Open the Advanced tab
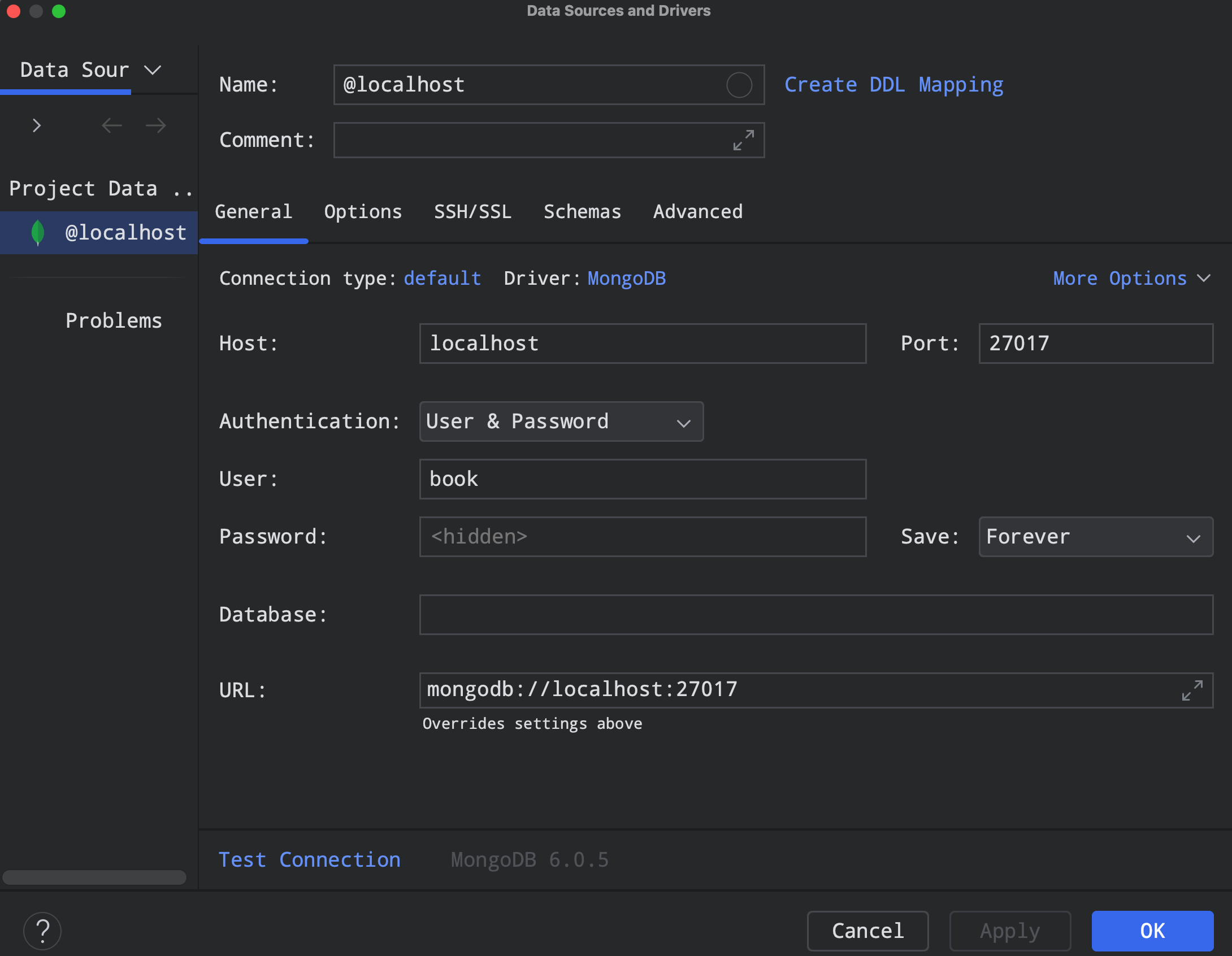The height and width of the screenshot is (956, 1232). 697,212
